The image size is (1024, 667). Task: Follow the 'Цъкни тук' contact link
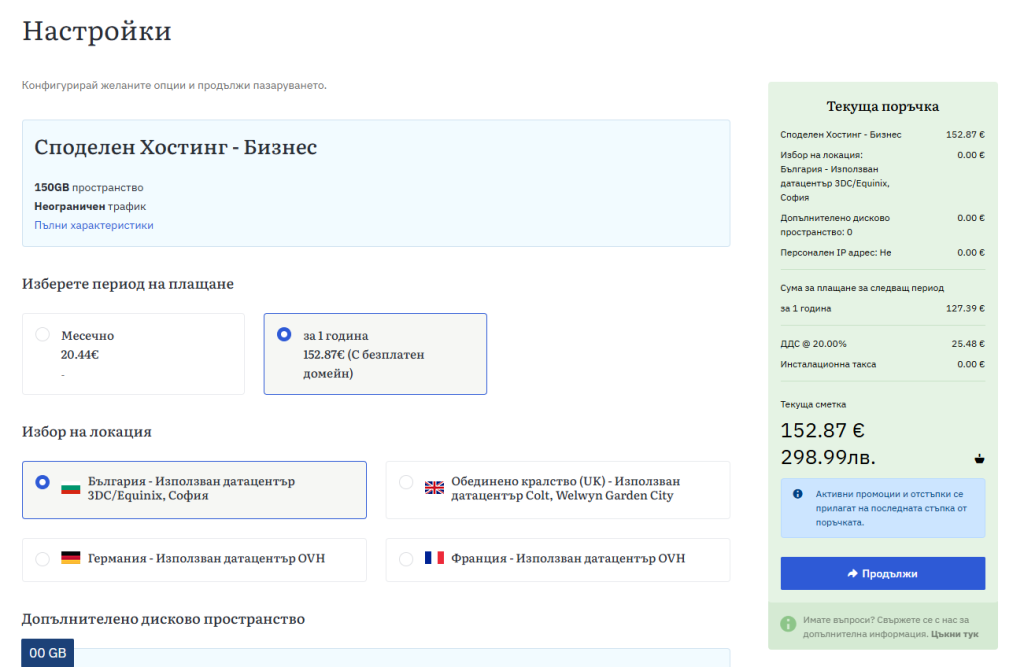pyautogui.click(x=954, y=634)
